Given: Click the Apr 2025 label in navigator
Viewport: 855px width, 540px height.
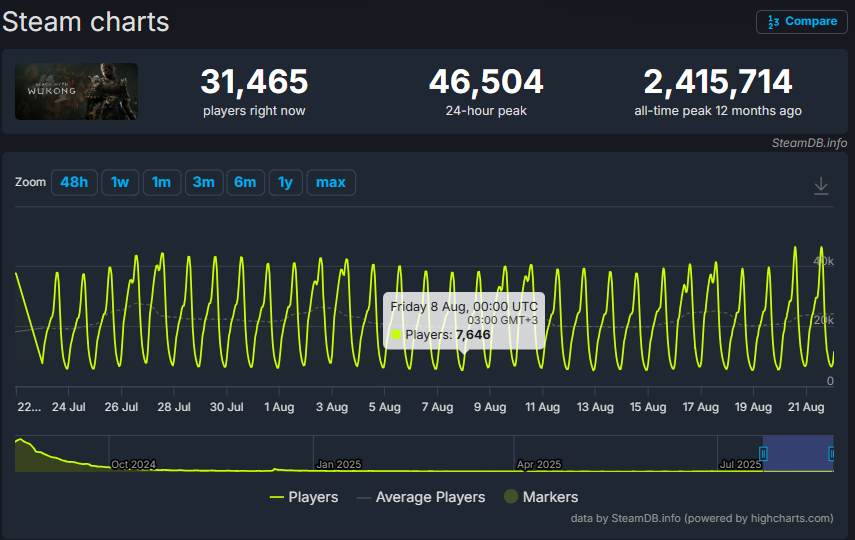Looking at the screenshot, I should pos(539,464).
